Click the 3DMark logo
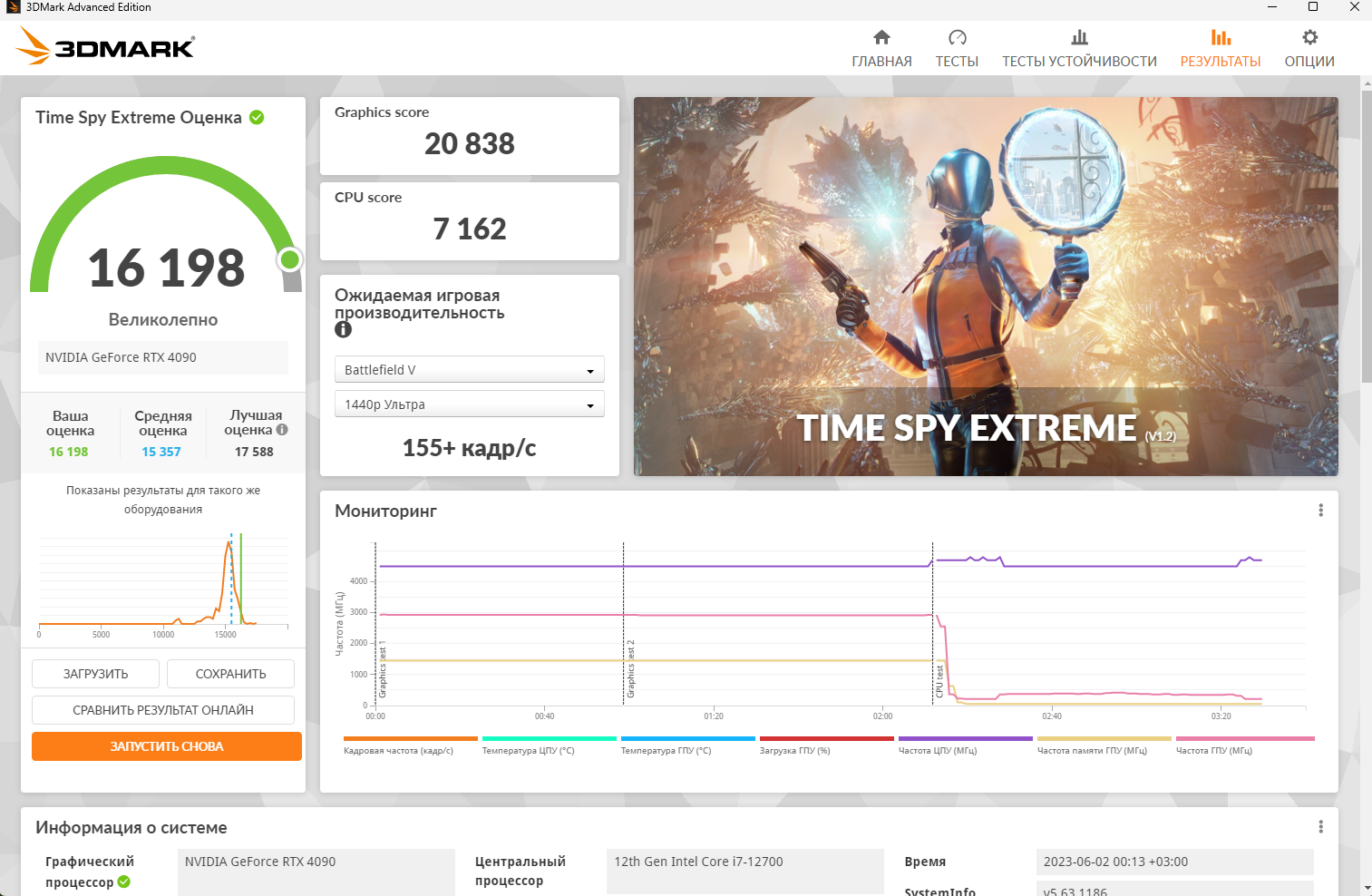 pyautogui.click(x=105, y=45)
